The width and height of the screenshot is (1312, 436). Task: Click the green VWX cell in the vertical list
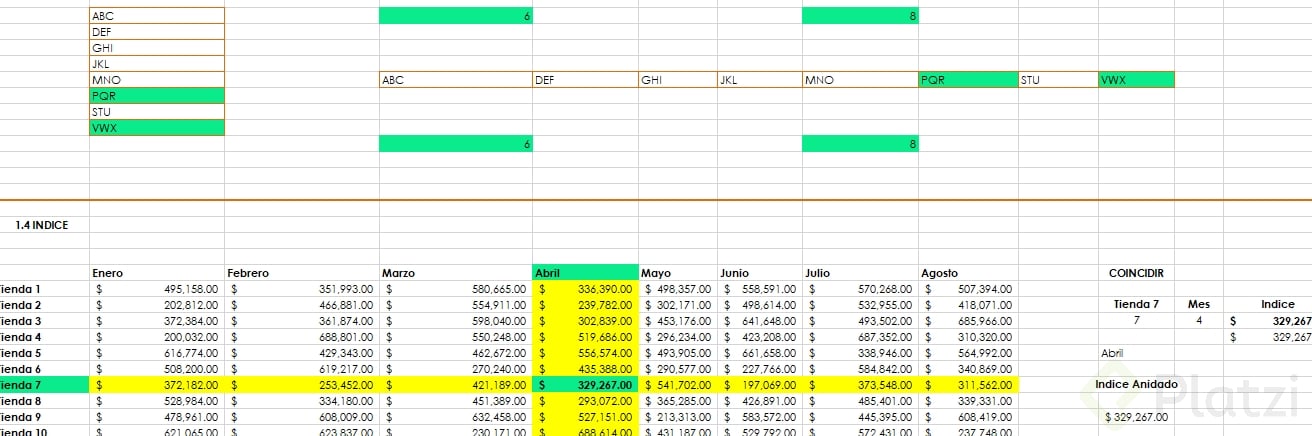coord(157,128)
